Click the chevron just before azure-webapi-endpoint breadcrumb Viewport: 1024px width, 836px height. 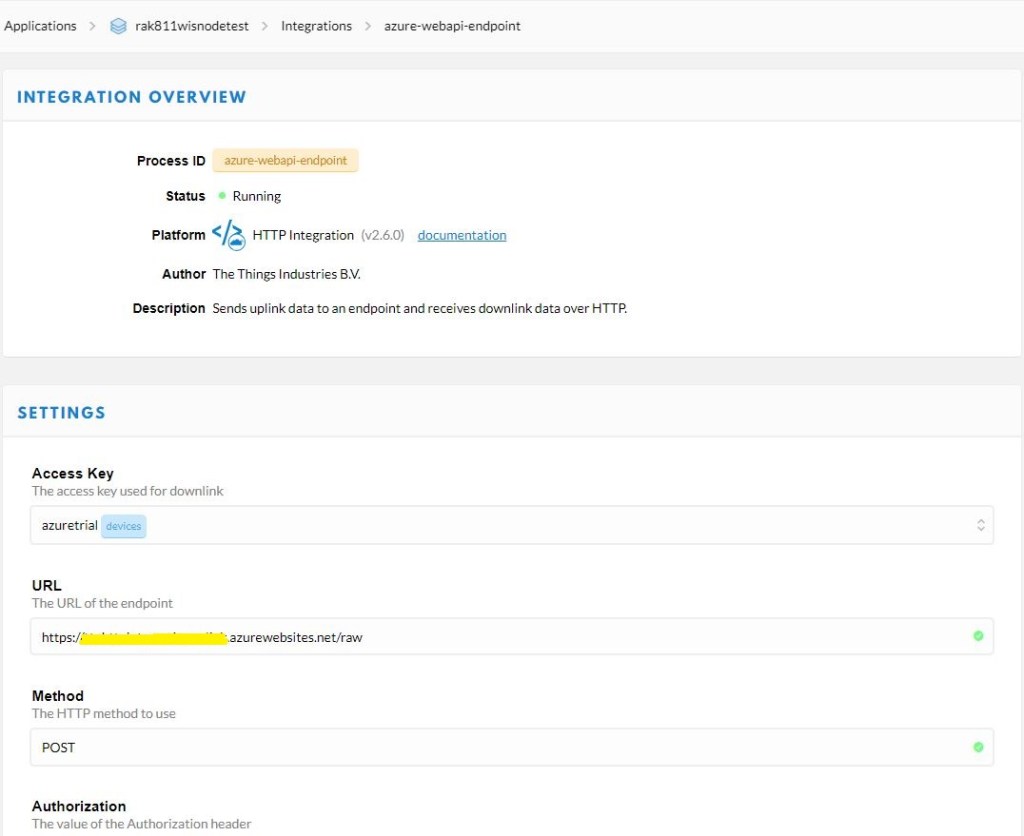(x=368, y=26)
